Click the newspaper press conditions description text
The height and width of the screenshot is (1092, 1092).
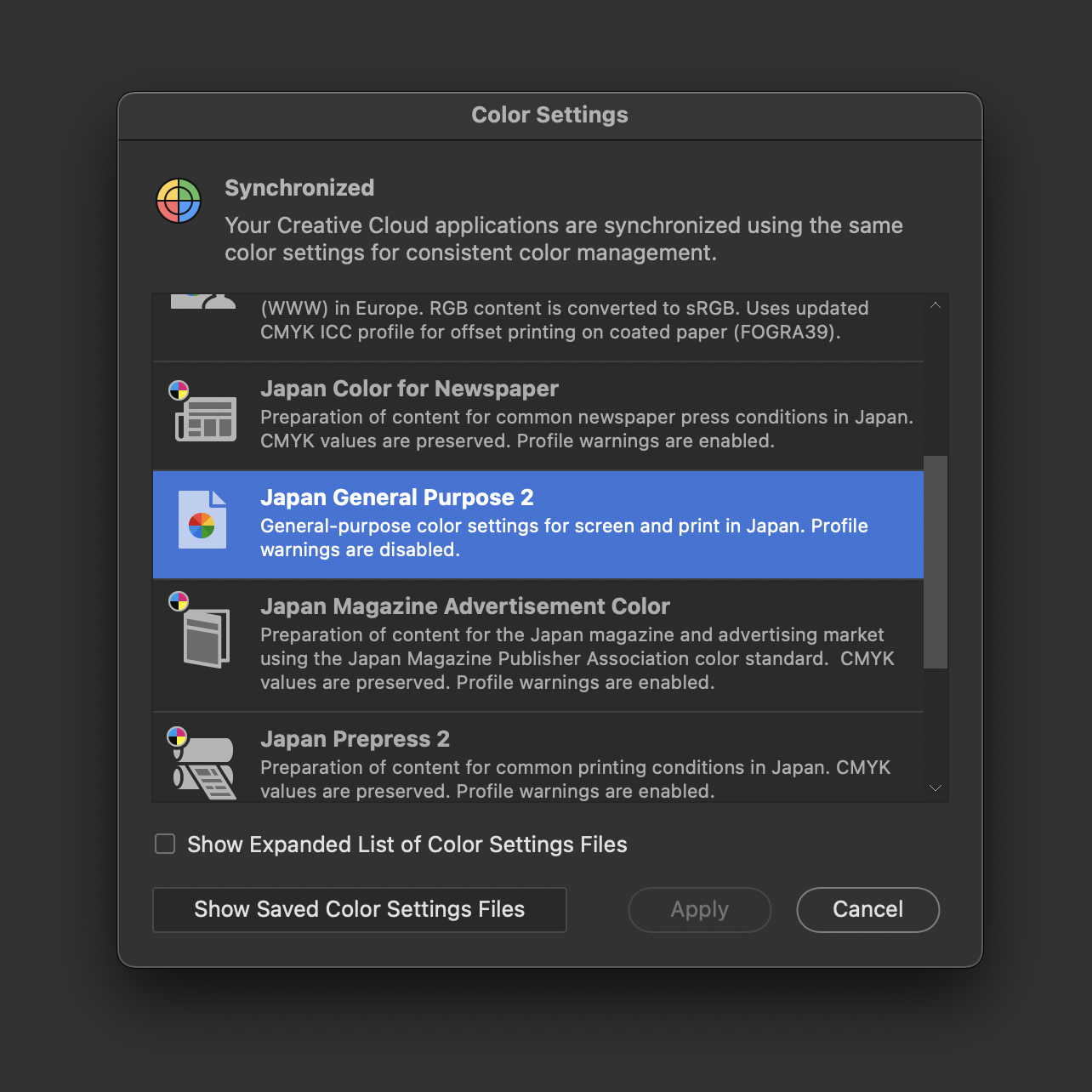click(x=587, y=429)
